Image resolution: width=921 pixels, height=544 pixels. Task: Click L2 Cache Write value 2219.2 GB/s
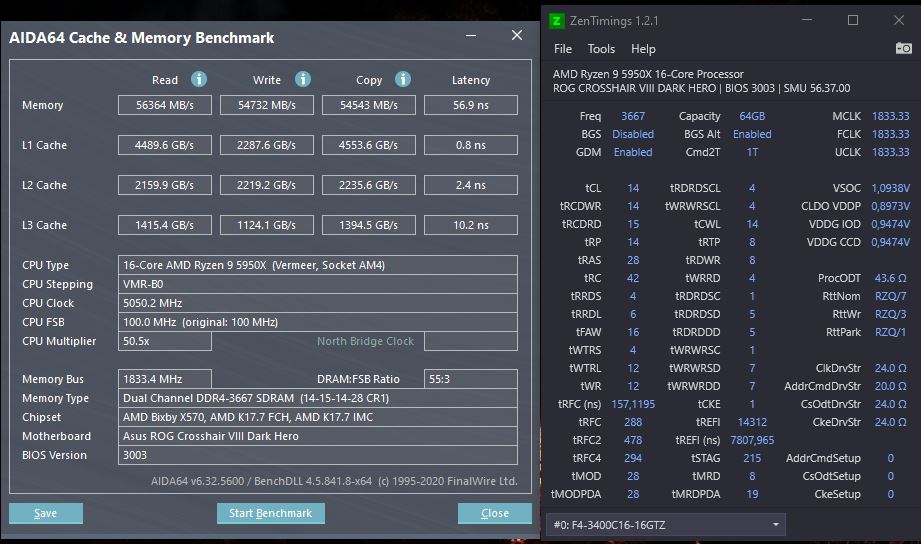click(x=267, y=185)
